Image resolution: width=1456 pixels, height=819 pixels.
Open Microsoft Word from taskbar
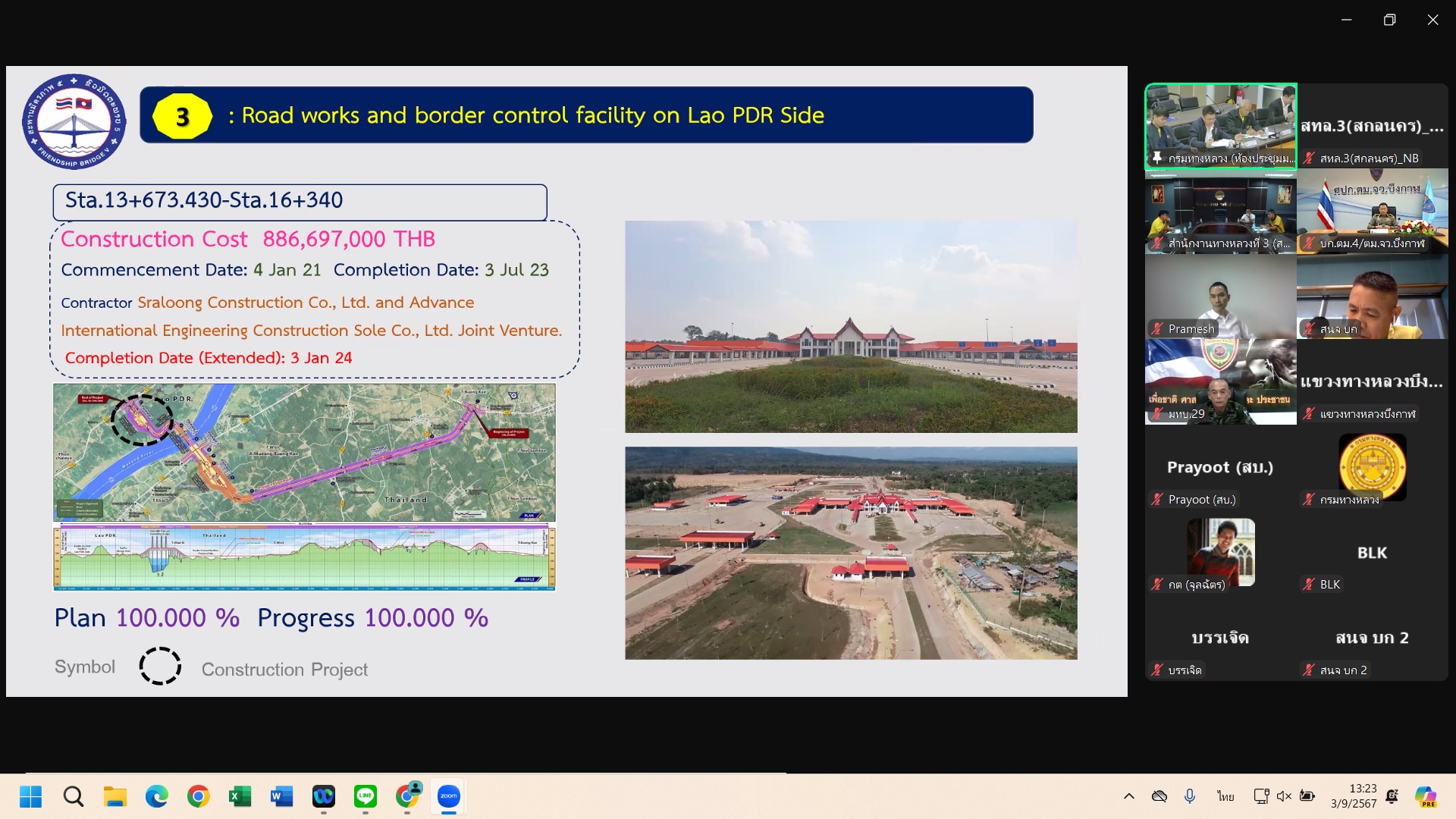(281, 796)
